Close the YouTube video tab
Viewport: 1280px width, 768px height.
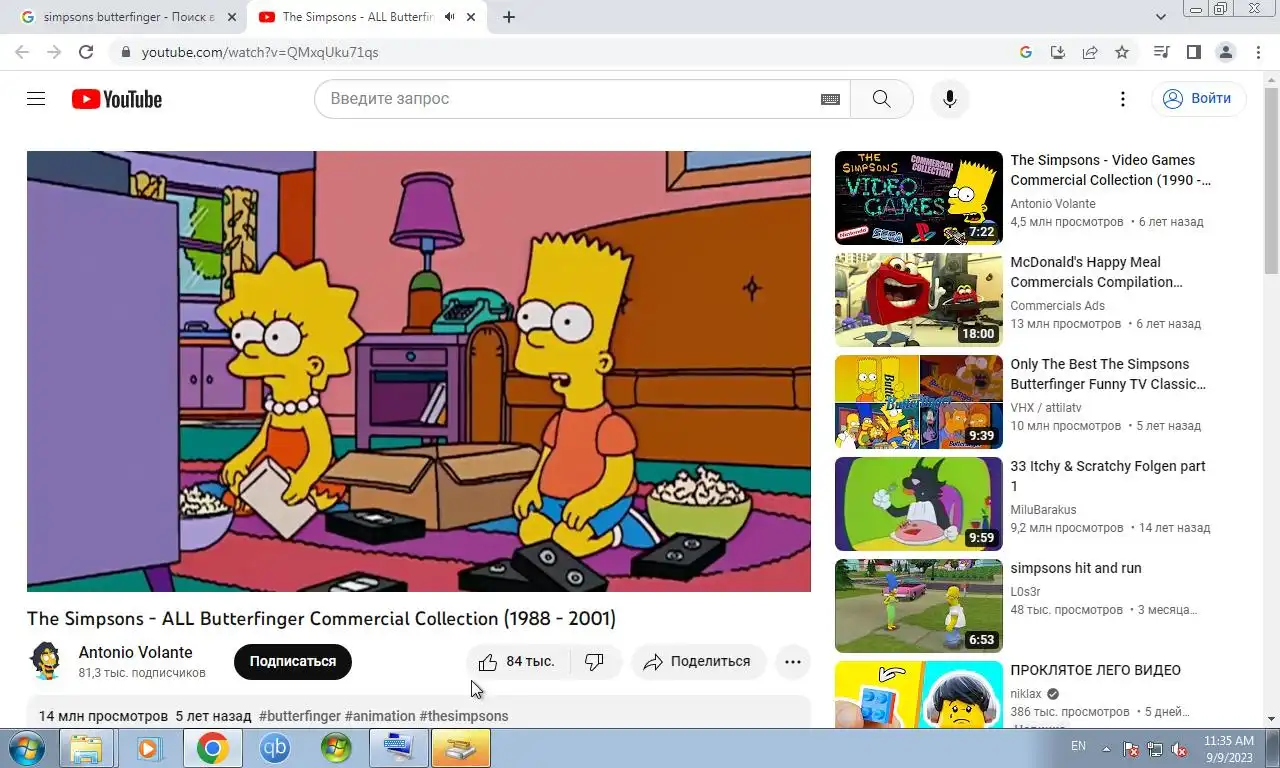click(470, 17)
